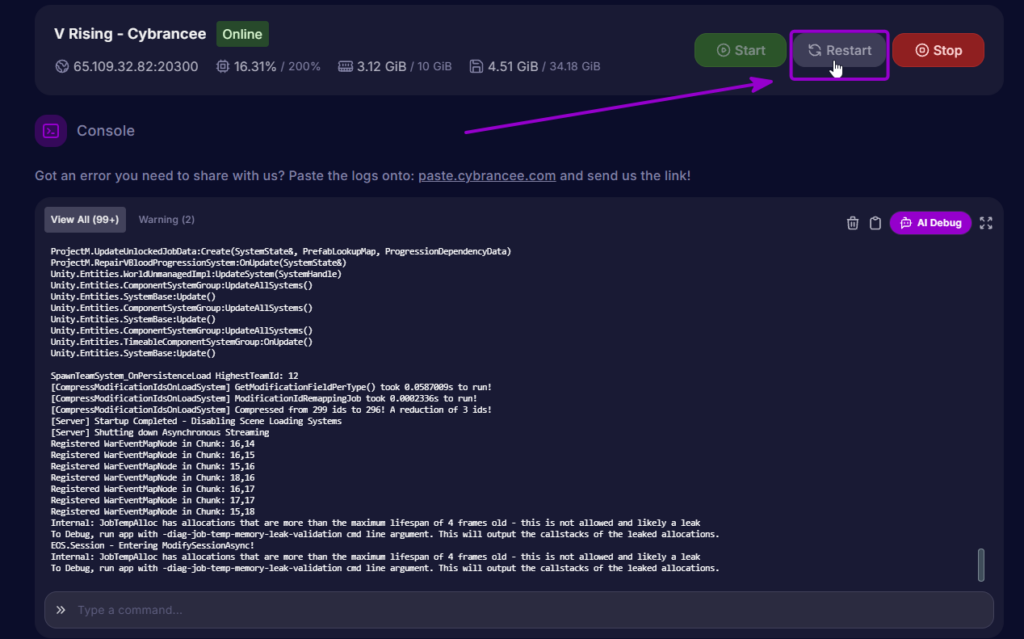1024x639 pixels.
Task: Expand console to fullscreen
Action: pyautogui.click(x=986, y=223)
